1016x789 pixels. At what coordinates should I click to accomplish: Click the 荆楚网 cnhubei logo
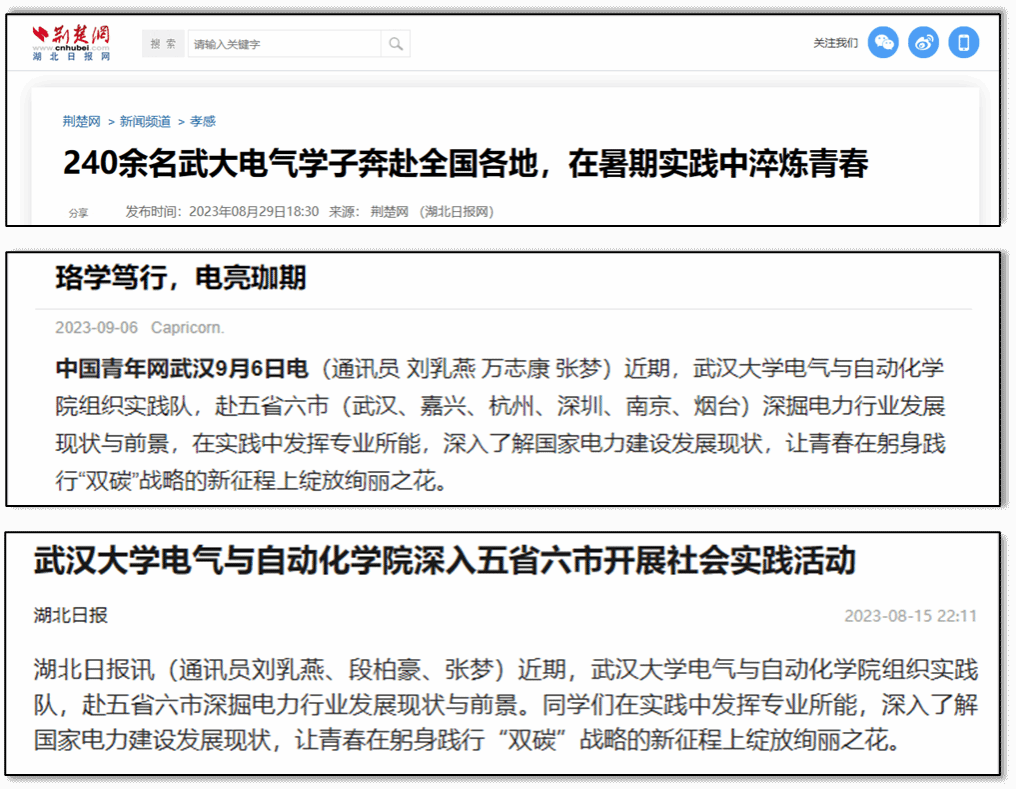pyautogui.click(x=71, y=43)
